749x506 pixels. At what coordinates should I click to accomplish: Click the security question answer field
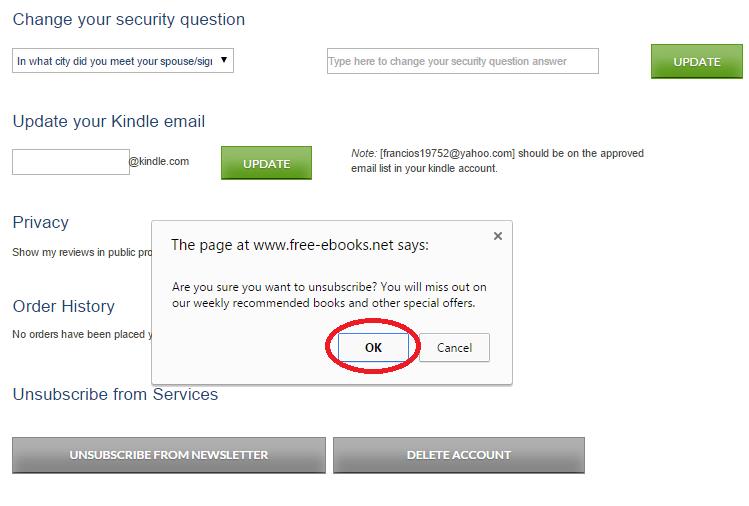(462, 61)
